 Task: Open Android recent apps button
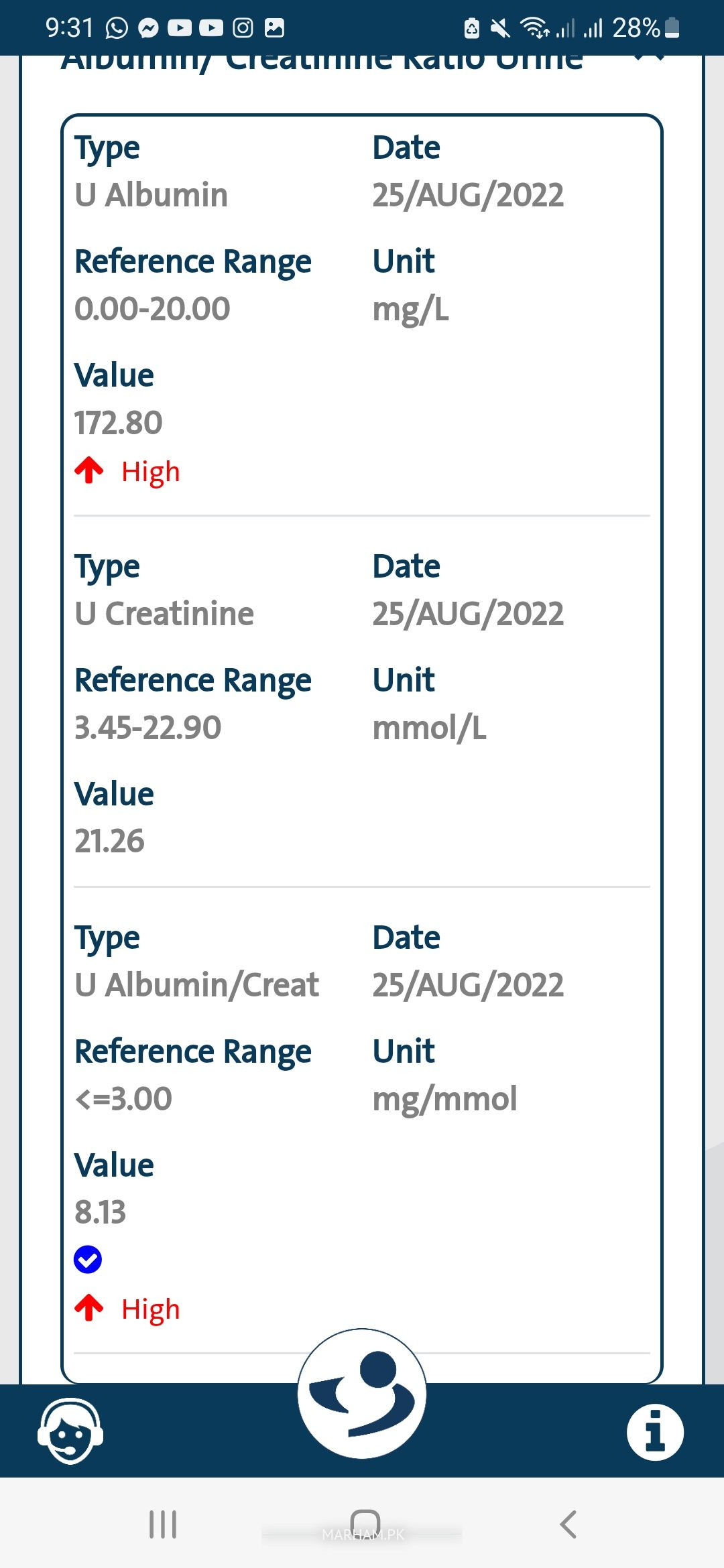(163, 1524)
